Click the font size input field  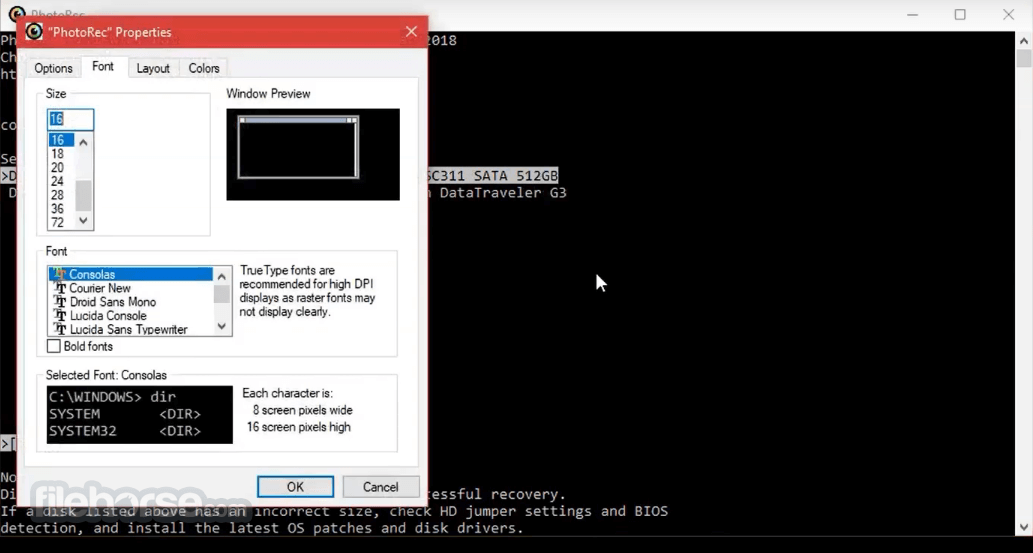70,119
